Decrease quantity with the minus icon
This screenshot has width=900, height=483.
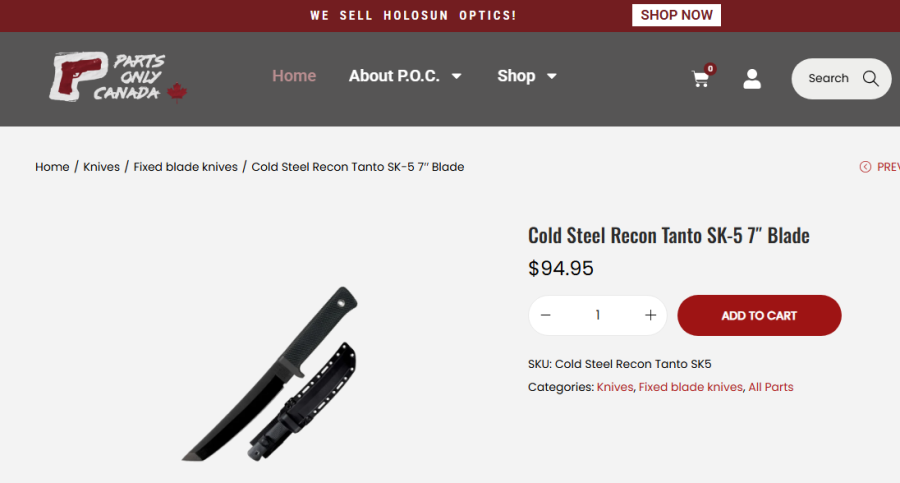click(545, 315)
